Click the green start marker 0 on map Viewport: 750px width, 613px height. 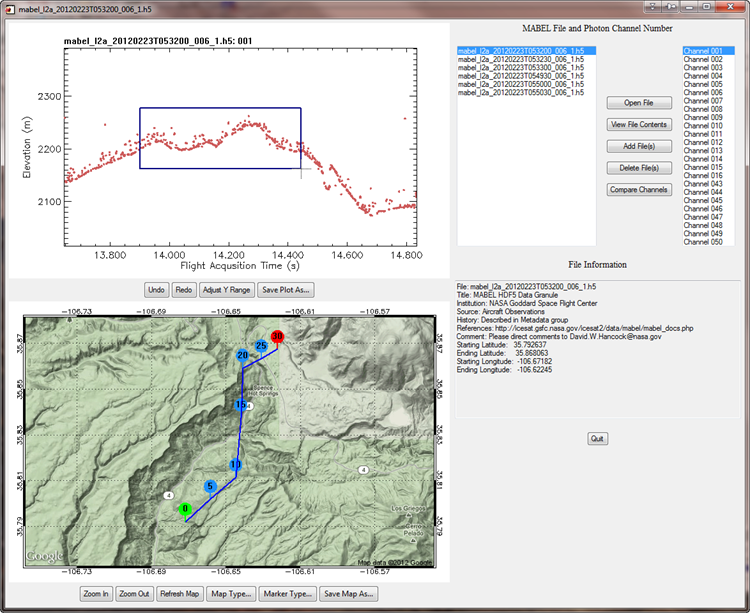(185, 508)
